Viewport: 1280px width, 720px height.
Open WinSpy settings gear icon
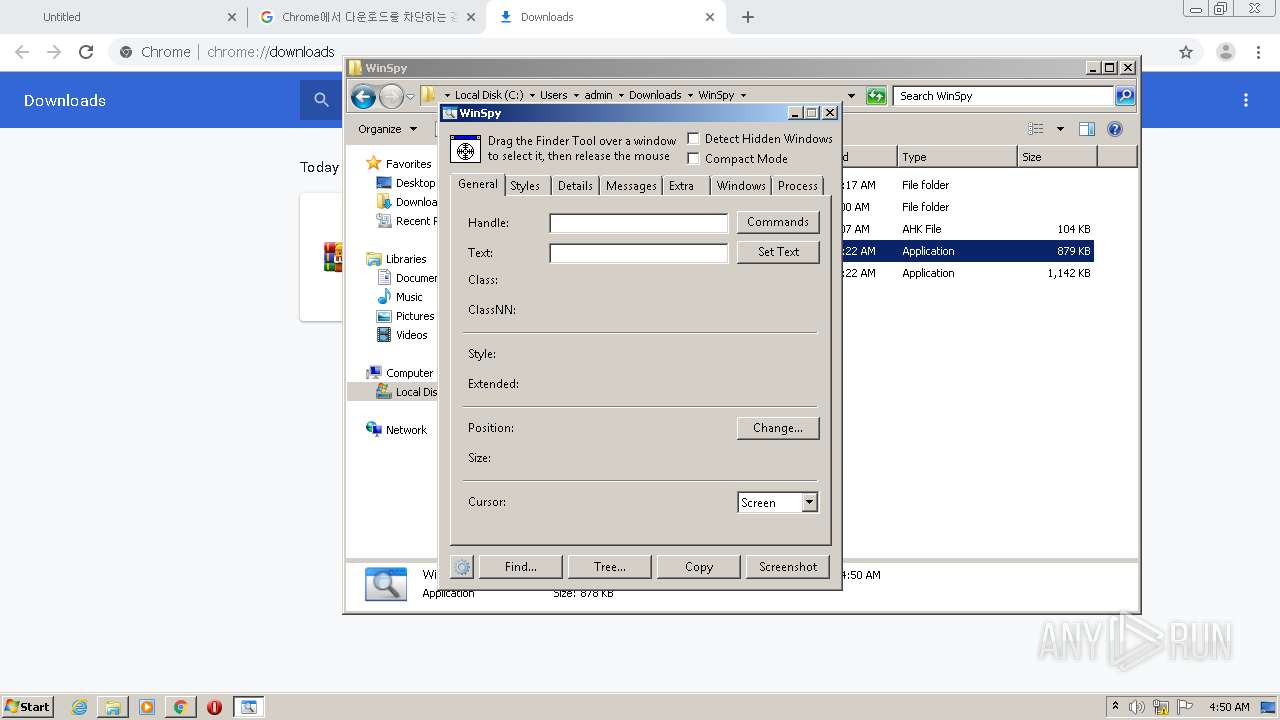click(462, 567)
